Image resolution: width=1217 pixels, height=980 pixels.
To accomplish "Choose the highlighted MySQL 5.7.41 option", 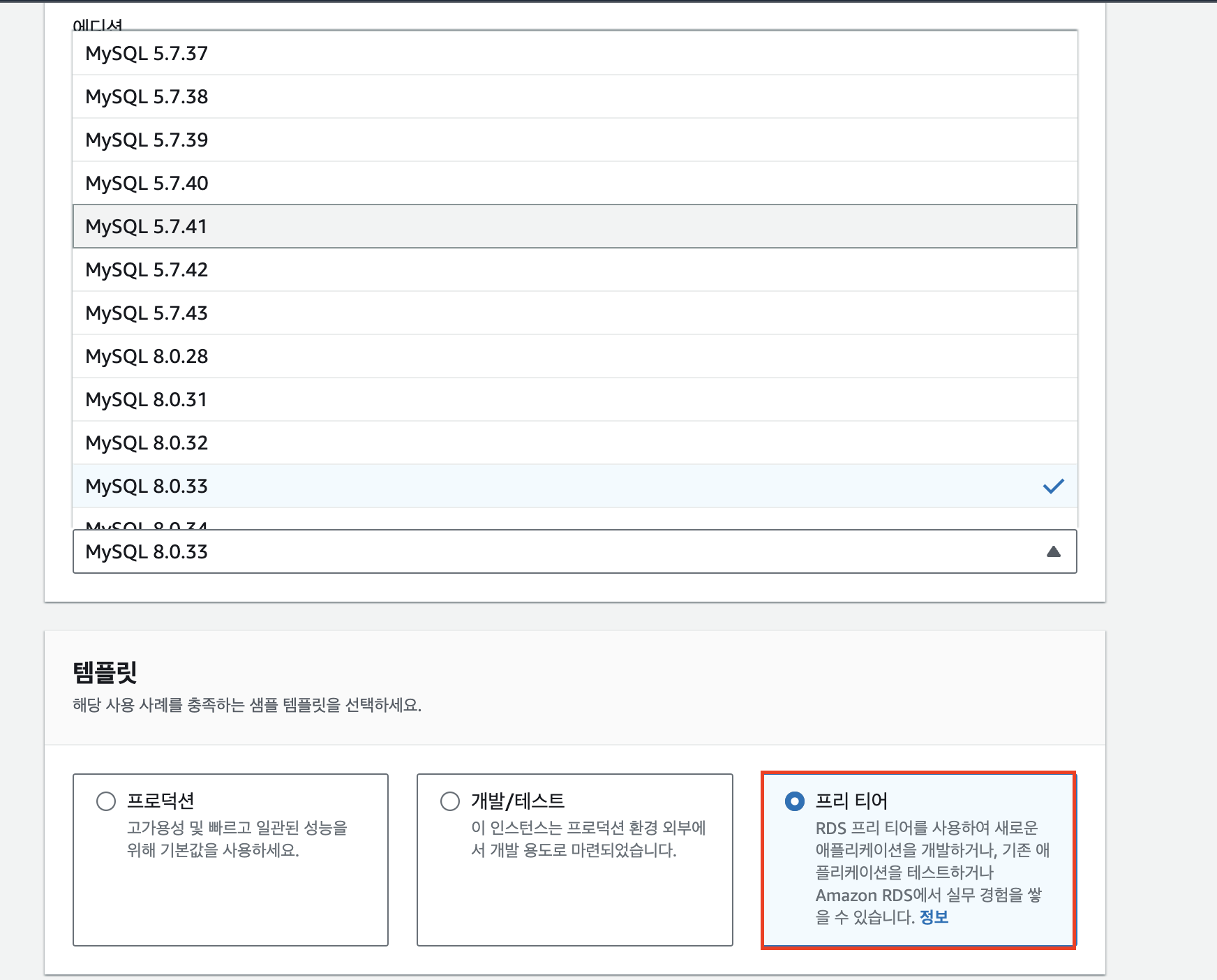I will point(574,226).
